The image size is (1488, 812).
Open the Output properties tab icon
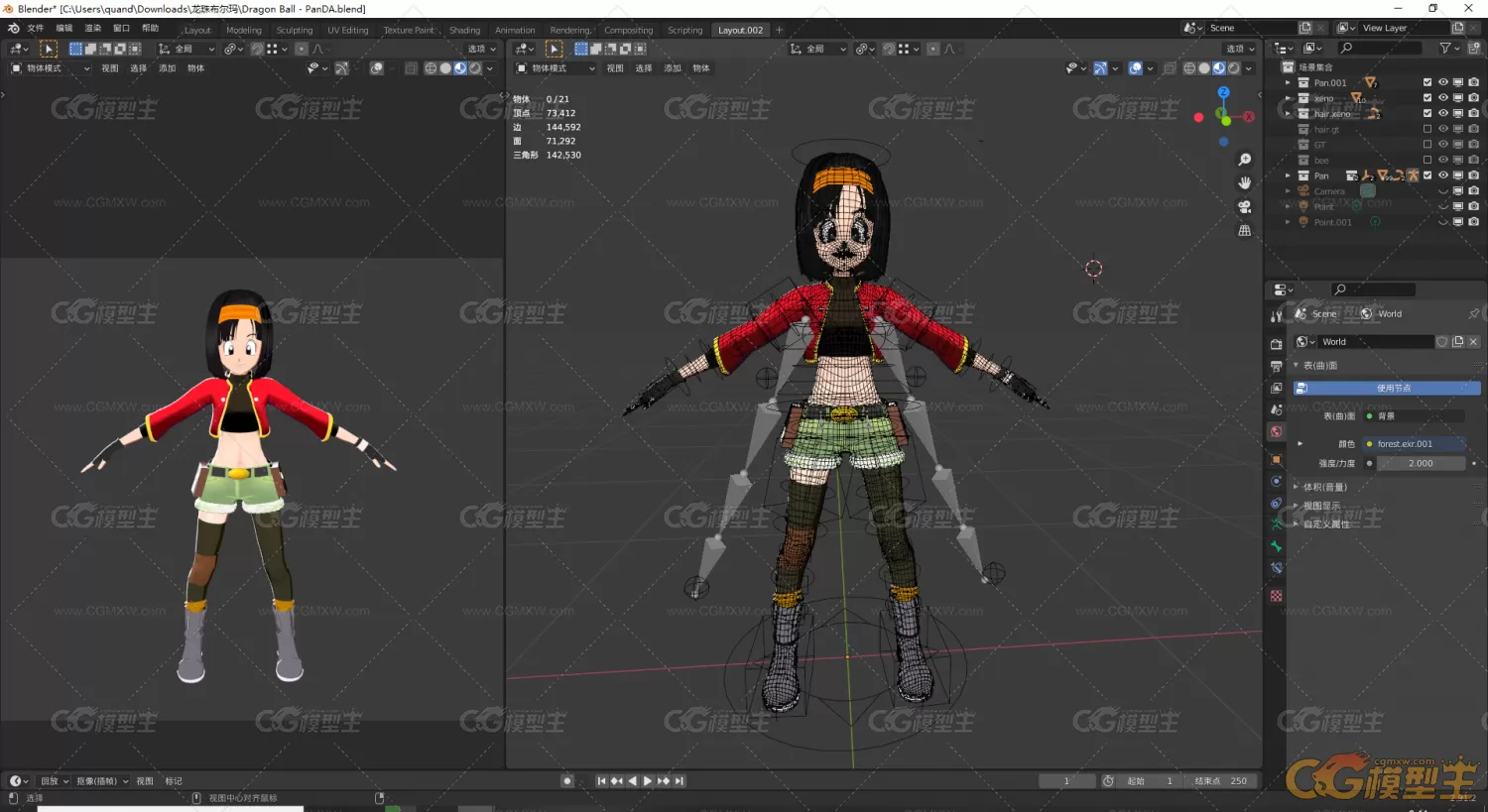tap(1276, 366)
